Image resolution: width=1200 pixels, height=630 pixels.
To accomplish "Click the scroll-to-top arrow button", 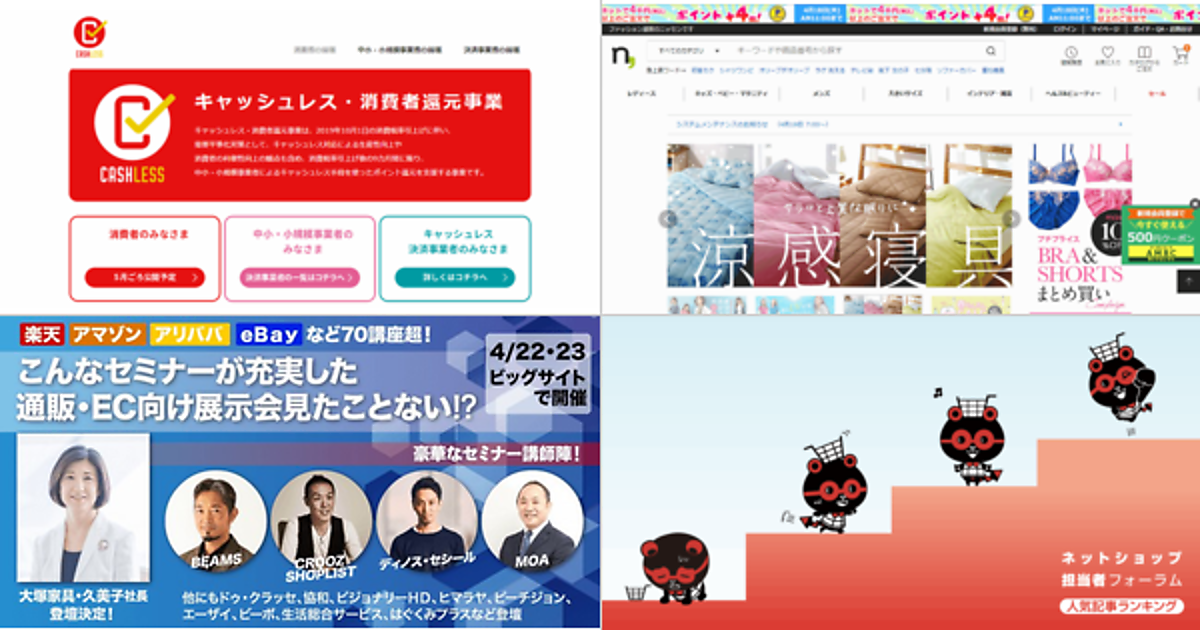I will (1187, 281).
